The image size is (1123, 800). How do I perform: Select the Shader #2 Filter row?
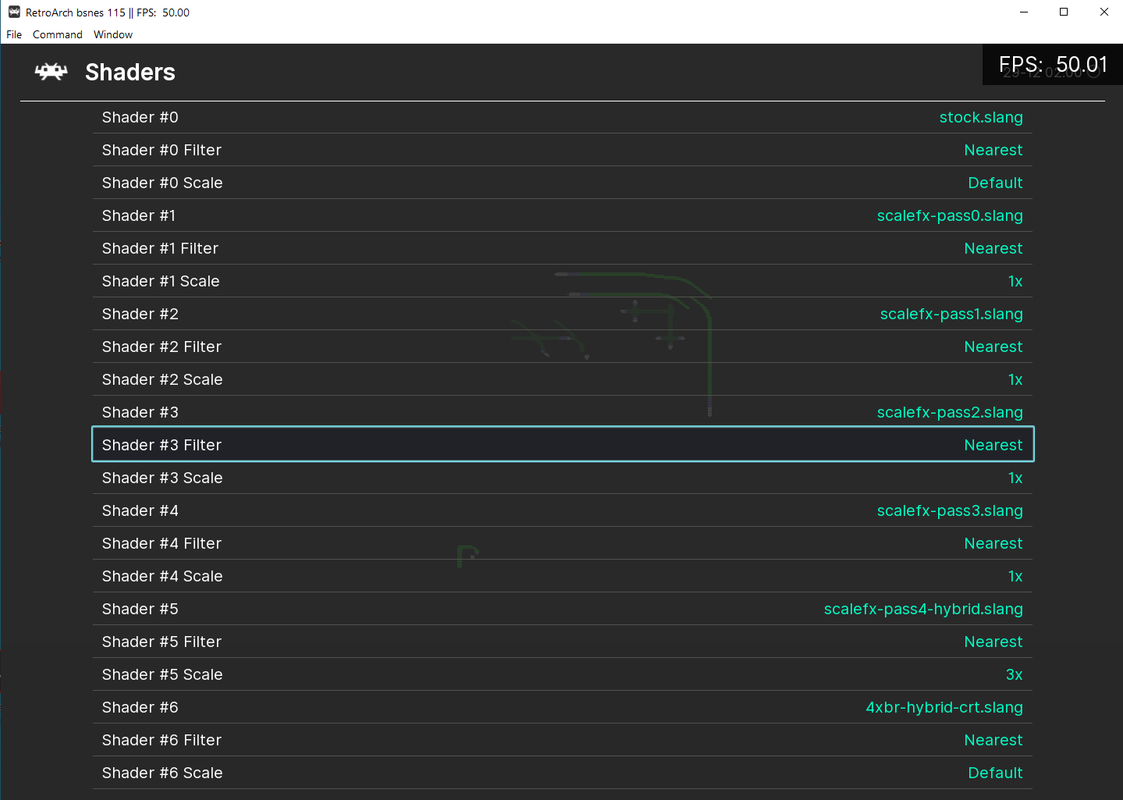562,347
